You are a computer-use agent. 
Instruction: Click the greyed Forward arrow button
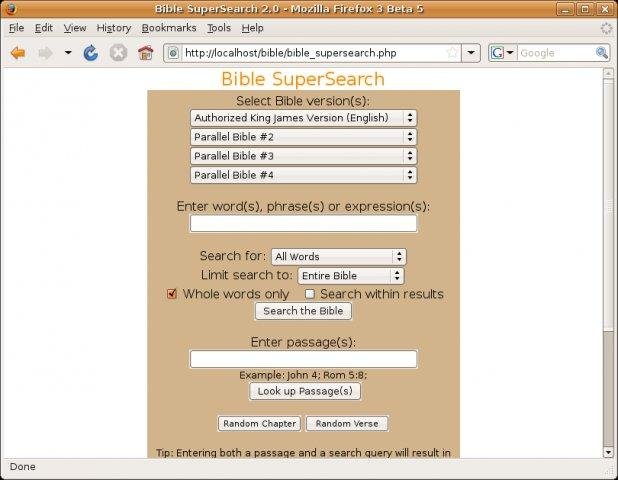pyautogui.click(x=45, y=53)
